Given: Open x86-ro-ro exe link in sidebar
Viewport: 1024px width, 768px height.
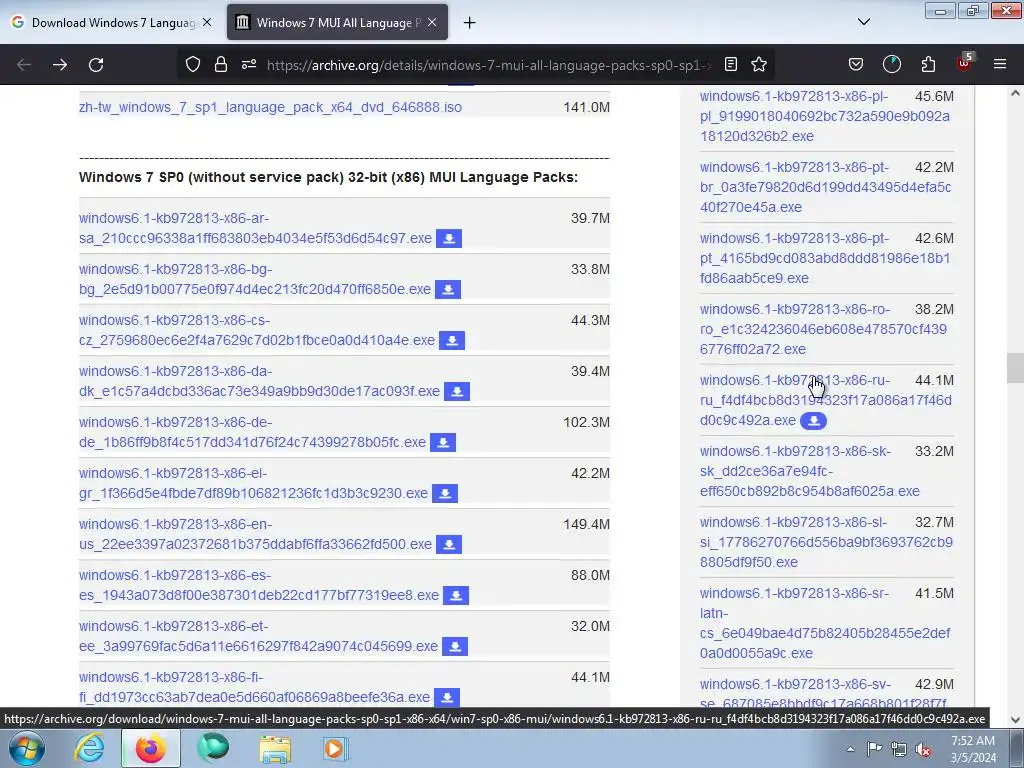Looking at the screenshot, I should point(823,329).
